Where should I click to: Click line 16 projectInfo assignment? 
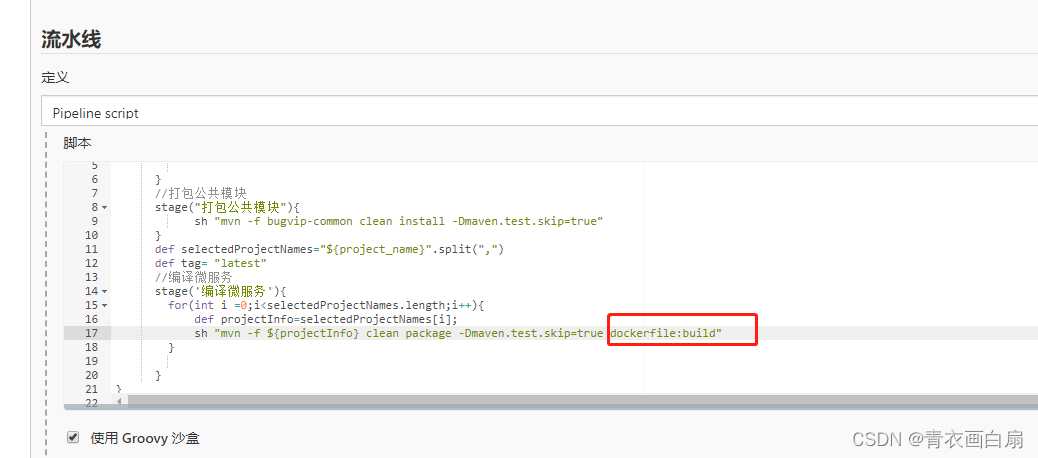point(326,319)
